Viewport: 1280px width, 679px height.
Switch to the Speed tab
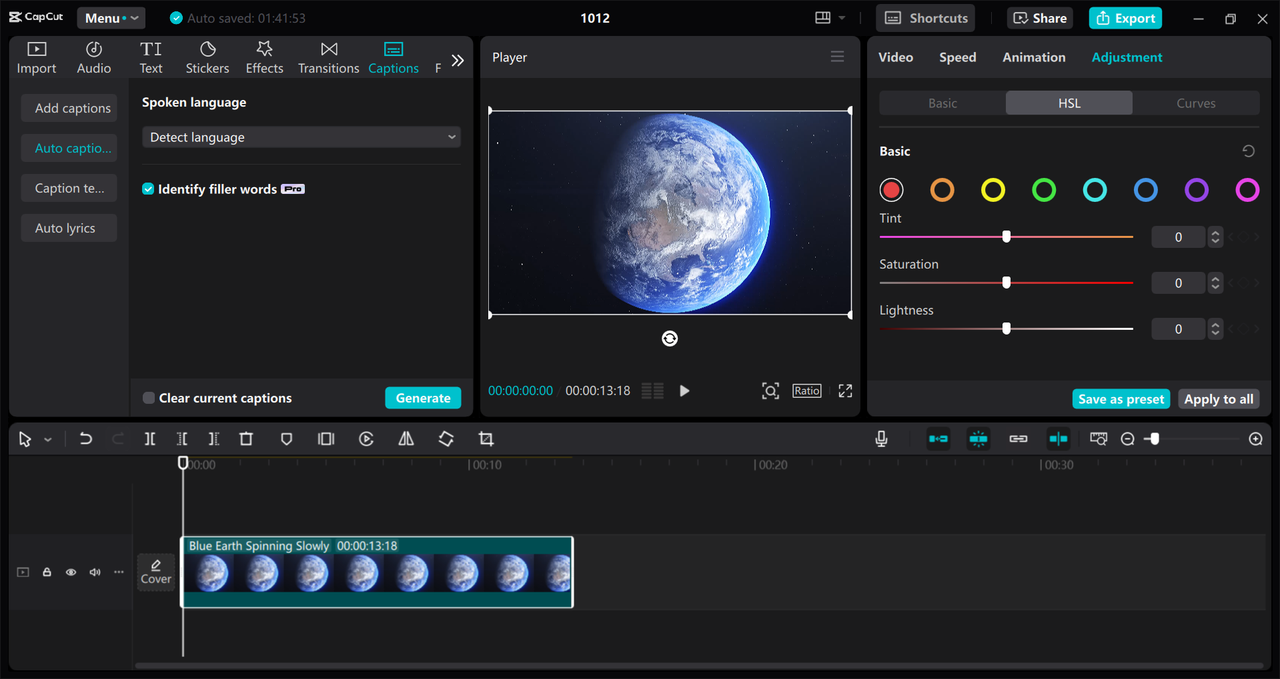click(x=957, y=57)
